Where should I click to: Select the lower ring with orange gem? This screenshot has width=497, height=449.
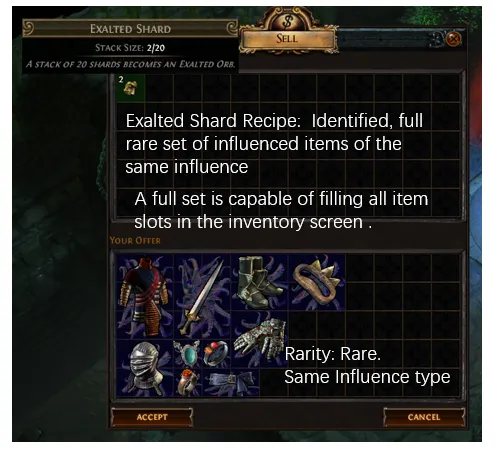(x=188, y=382)
